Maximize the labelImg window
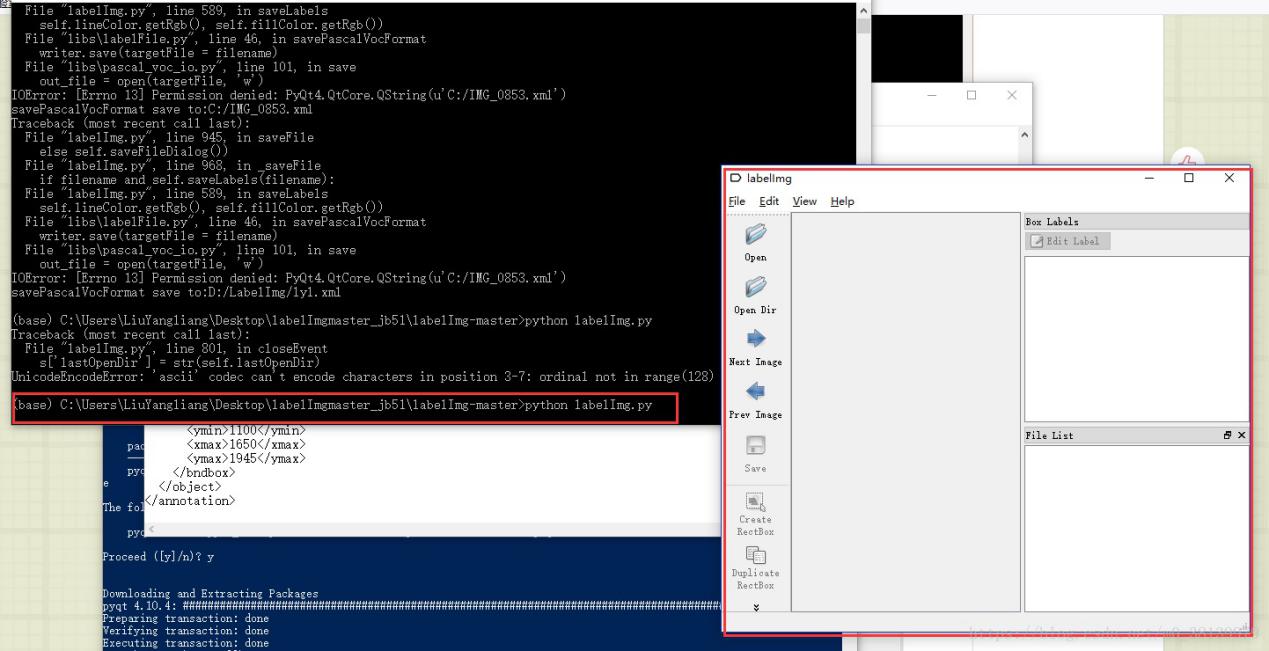 1189,178
